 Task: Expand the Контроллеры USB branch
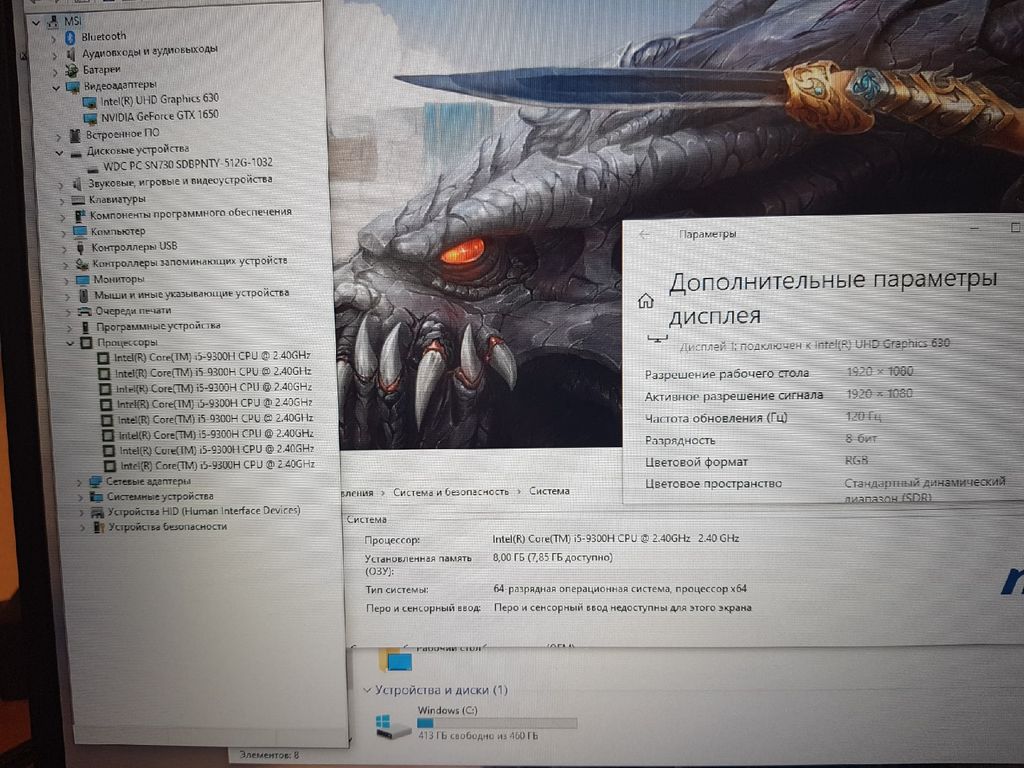65,249
